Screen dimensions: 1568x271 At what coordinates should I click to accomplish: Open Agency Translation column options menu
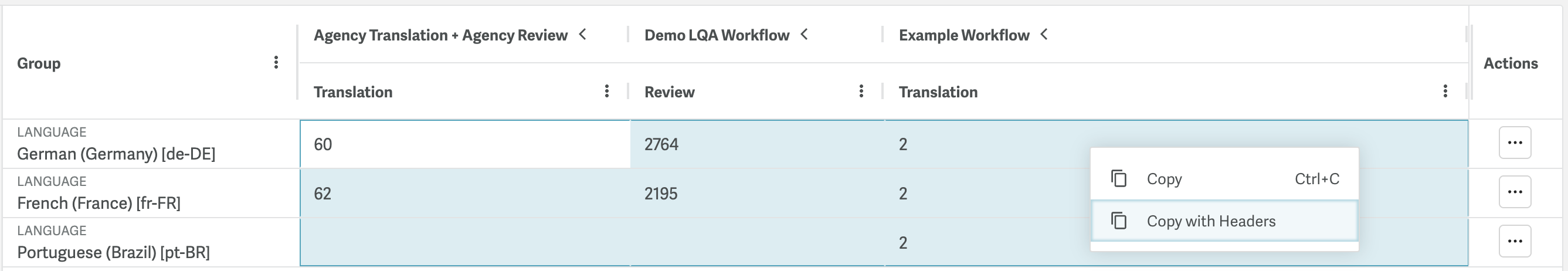point(606,92)
